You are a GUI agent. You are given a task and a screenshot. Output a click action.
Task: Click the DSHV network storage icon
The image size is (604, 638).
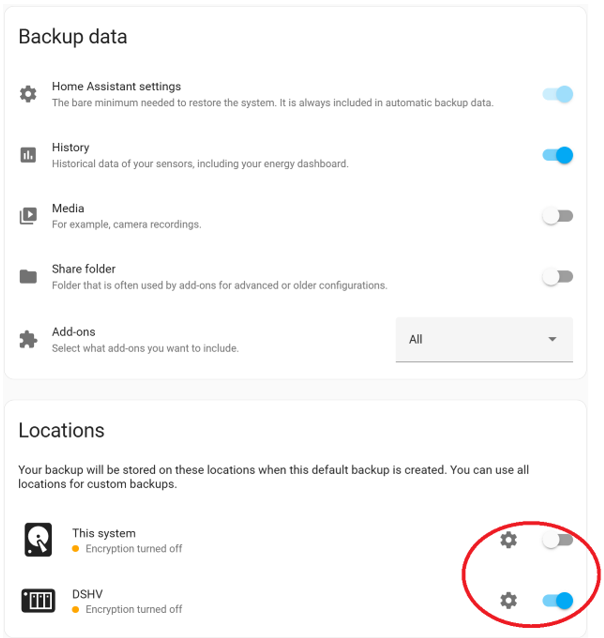(x=38, y=601)
